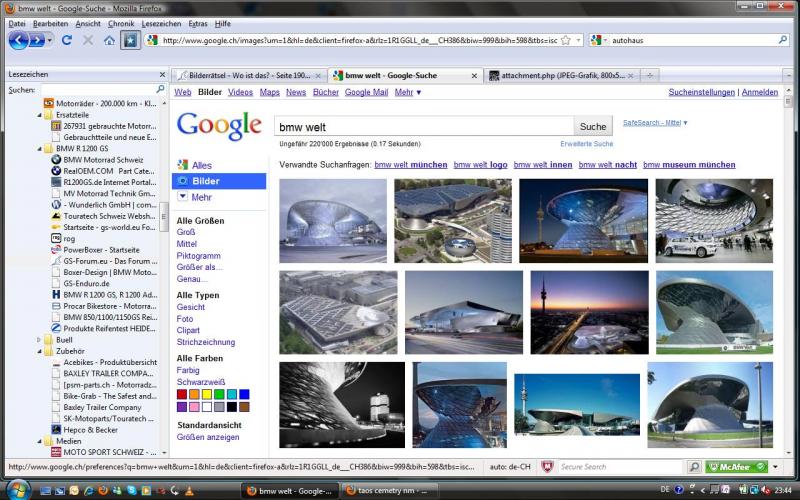Viewport: 800px width, 500px height.
Task: Click the McAfee Secure Search magnifier button
Action: [x=694, y=467]
